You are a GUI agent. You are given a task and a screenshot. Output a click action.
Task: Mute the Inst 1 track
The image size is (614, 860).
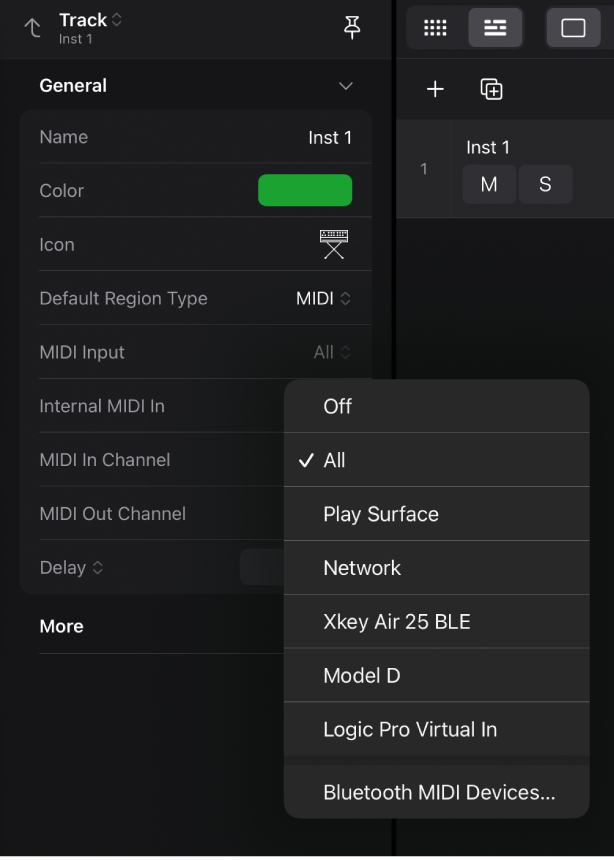(x=489, y=184)
